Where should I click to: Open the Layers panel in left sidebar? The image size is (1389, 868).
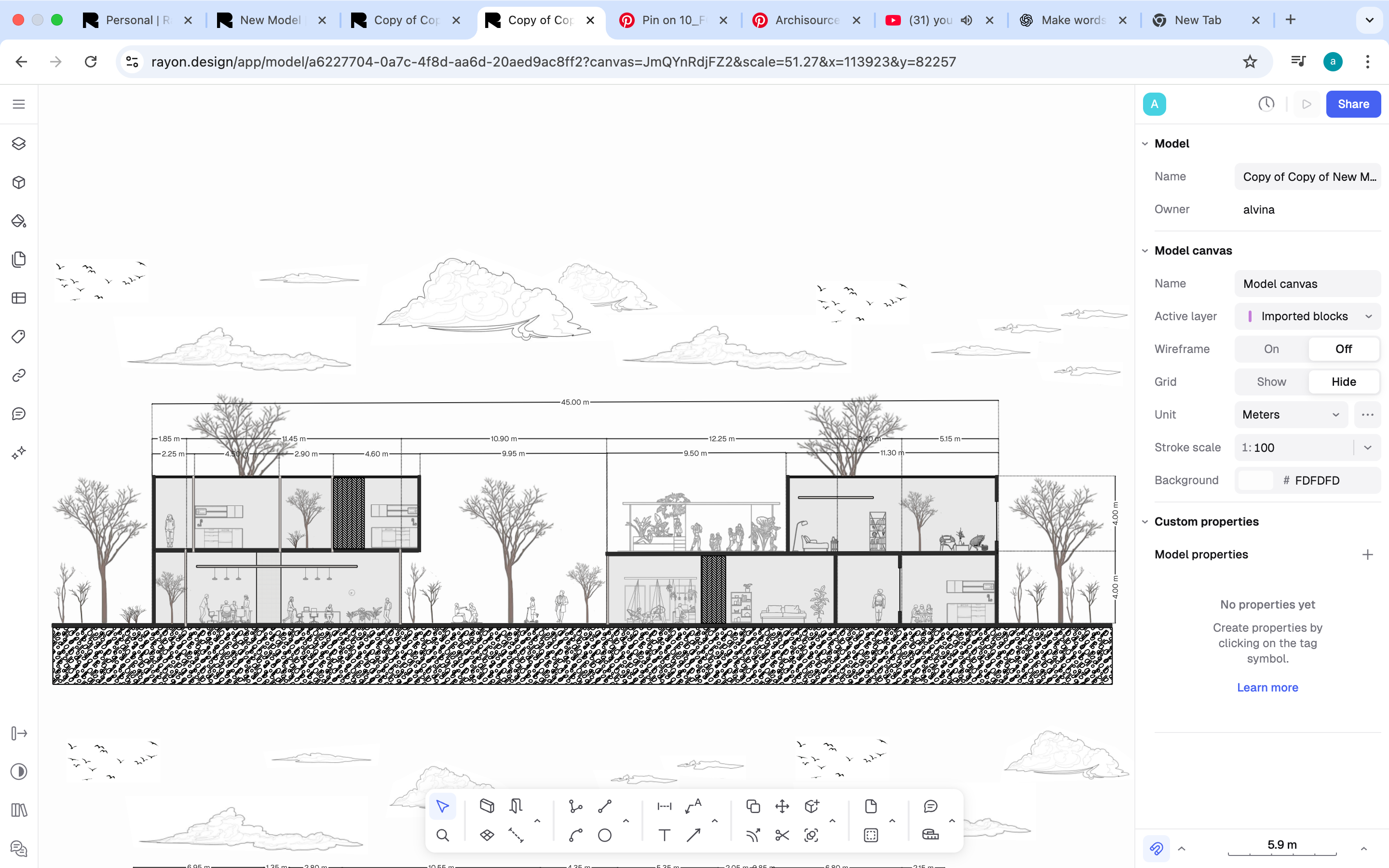pos(19,144)
